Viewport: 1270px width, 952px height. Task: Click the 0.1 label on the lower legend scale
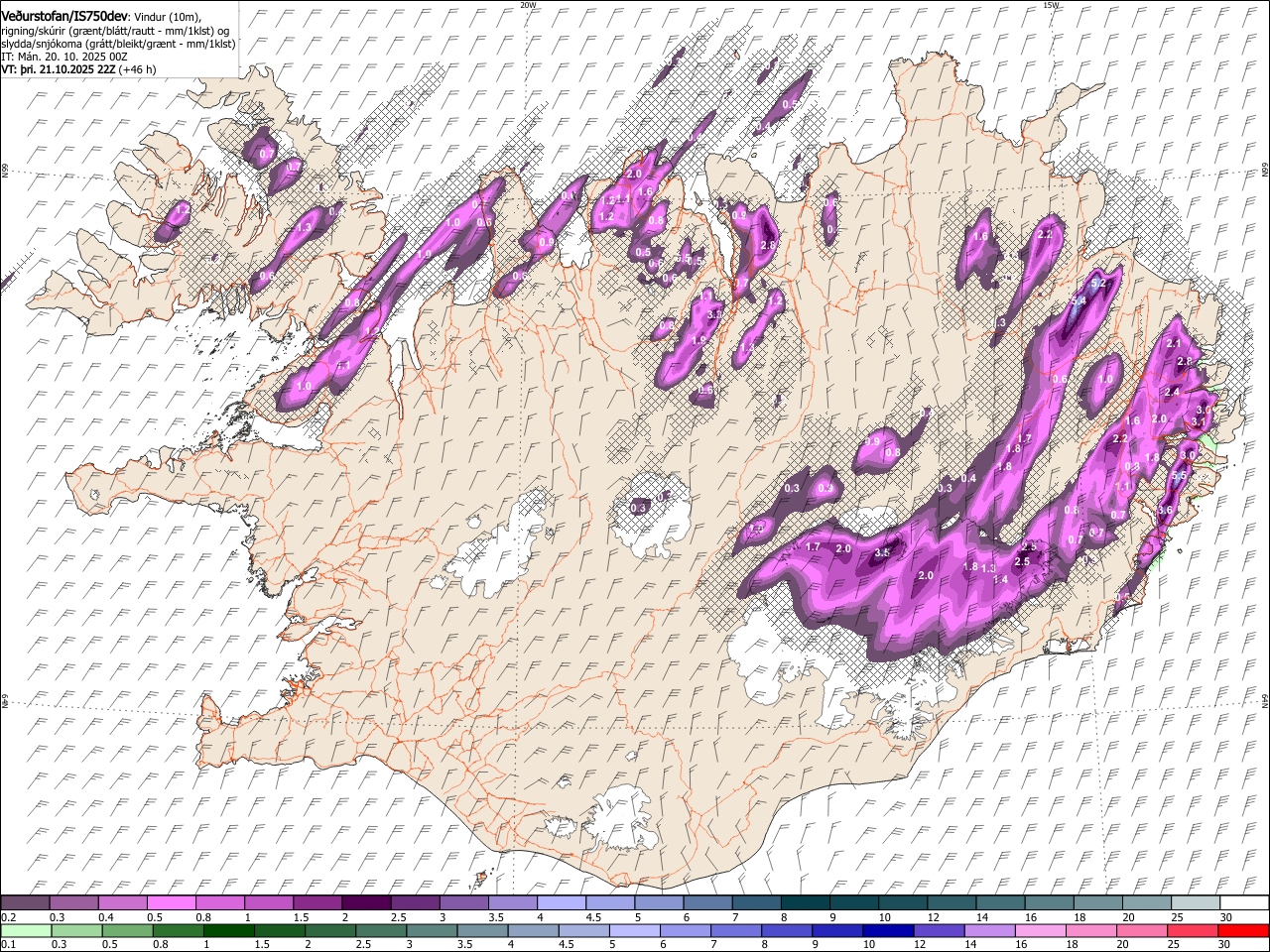[8, 945]
